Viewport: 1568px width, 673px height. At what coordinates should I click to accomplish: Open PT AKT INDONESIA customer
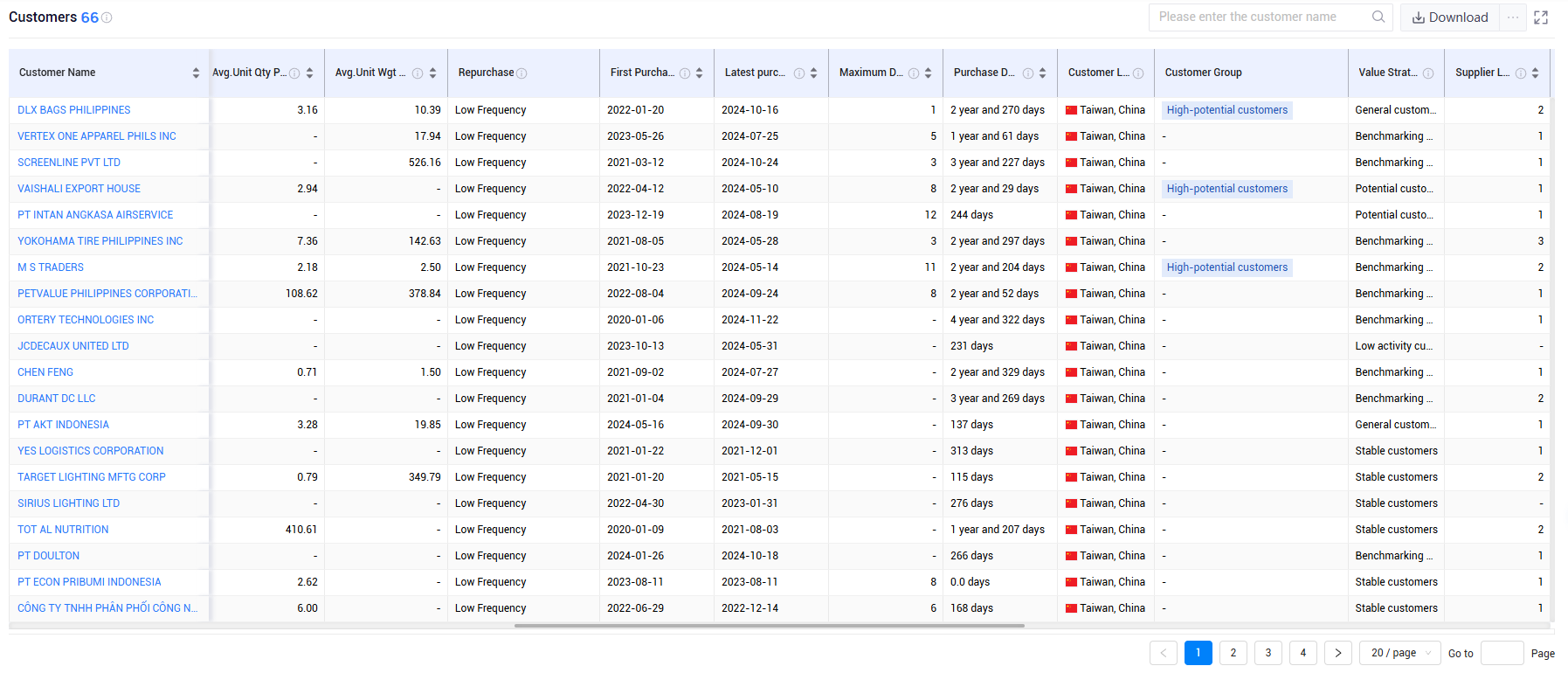click(x=64, y=425)
